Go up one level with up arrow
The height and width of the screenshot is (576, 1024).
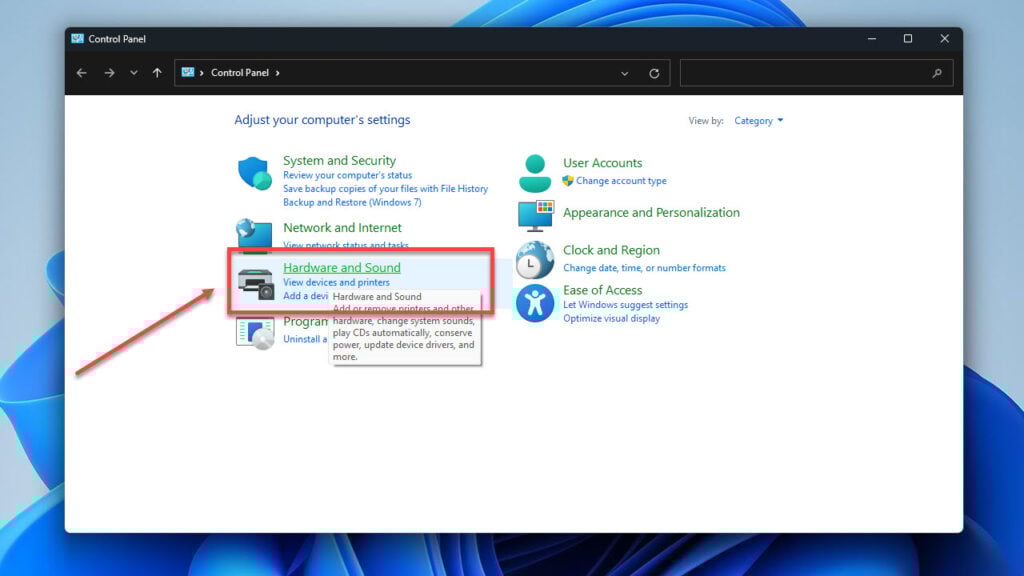tap(157, 73)
